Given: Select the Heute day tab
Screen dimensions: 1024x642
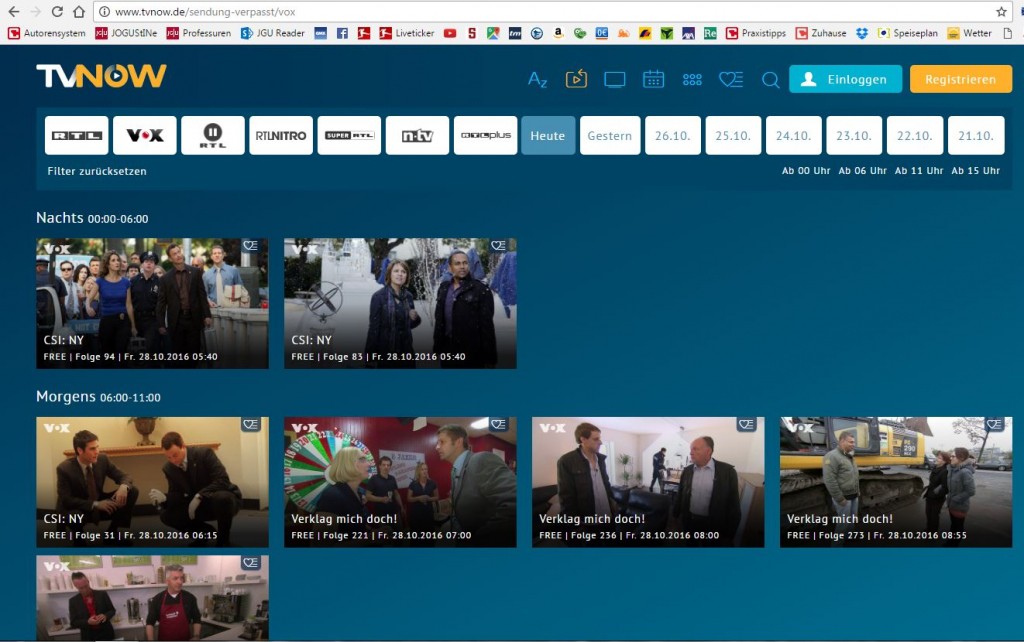Looking at the screenshot, I should tap(548, 136).
